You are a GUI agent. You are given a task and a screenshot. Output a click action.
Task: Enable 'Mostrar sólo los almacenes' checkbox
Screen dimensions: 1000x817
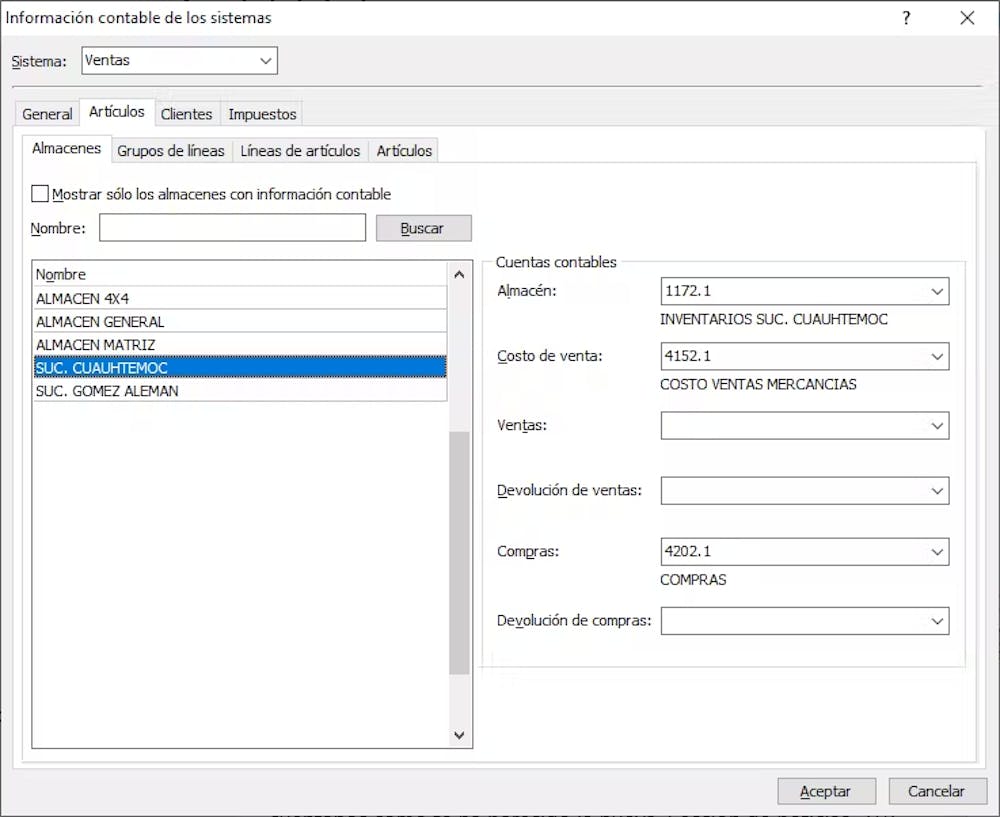[40, 194]
